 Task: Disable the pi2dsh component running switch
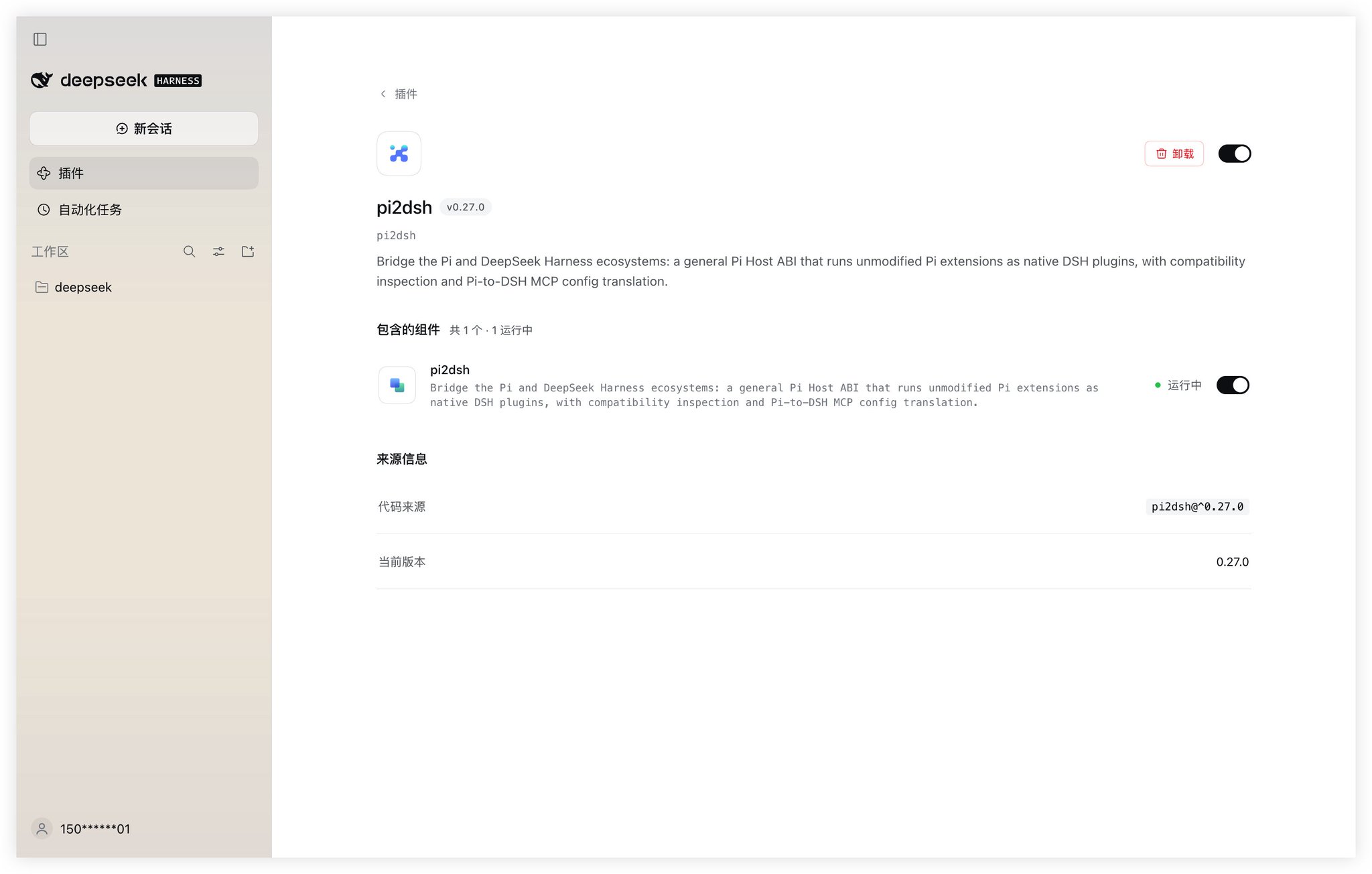1233,385
